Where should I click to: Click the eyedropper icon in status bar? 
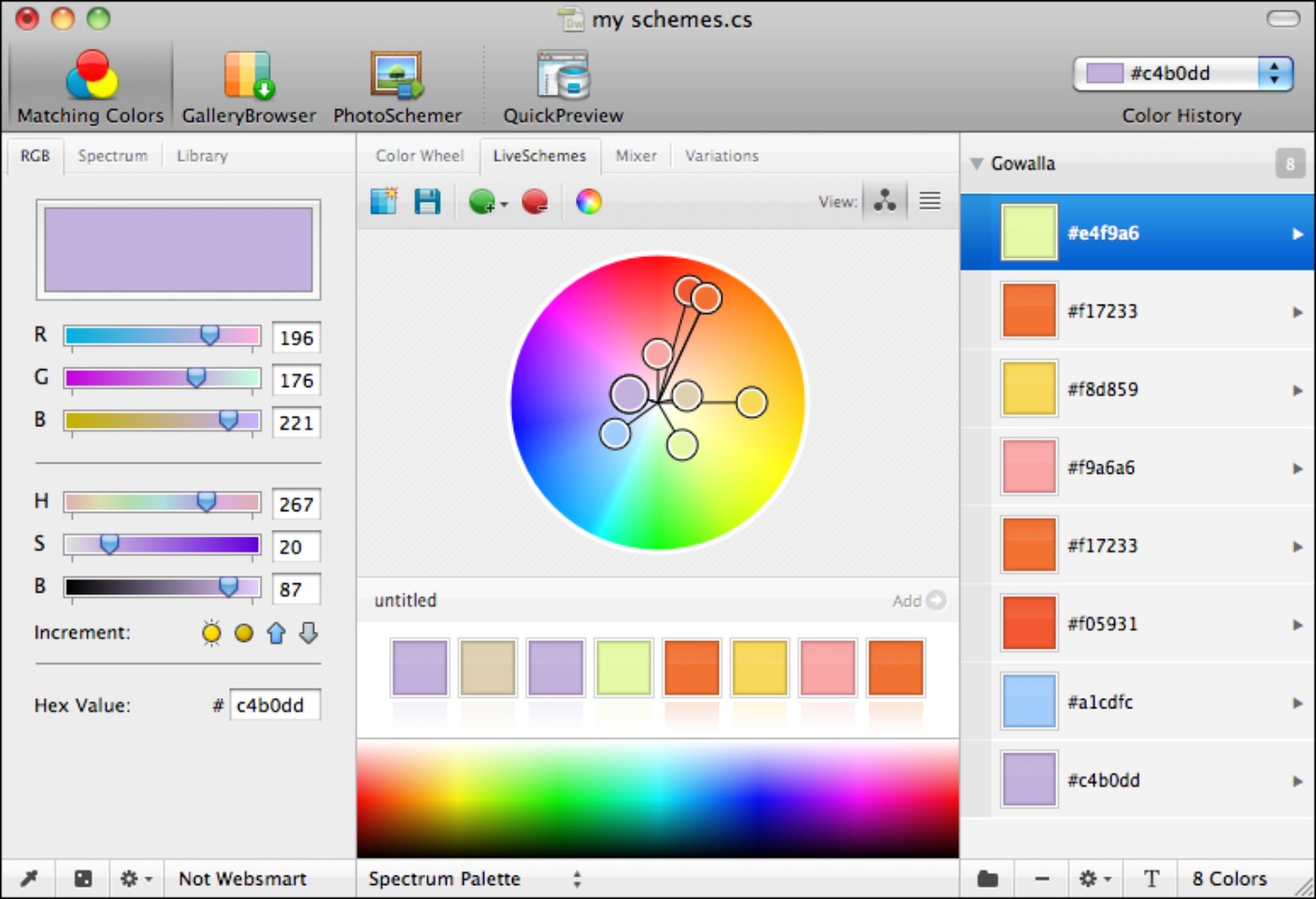pos(29,878)
